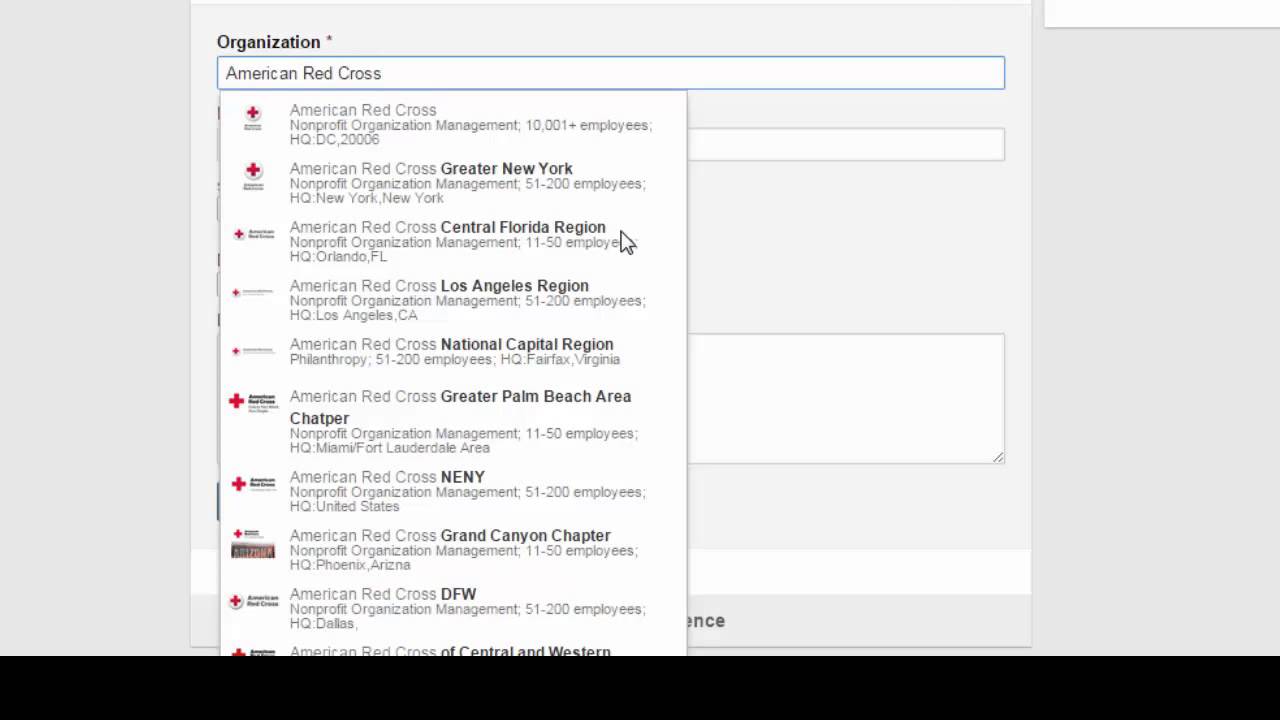
Task: Click the National Capital Region logo icon
Action: pos(253,351)
